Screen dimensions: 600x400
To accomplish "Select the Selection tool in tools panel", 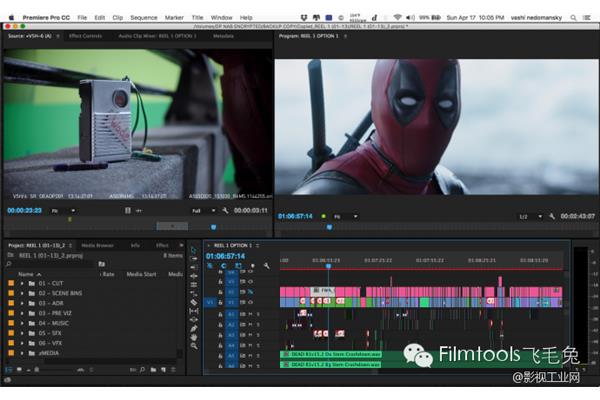I will coord(194,250).
